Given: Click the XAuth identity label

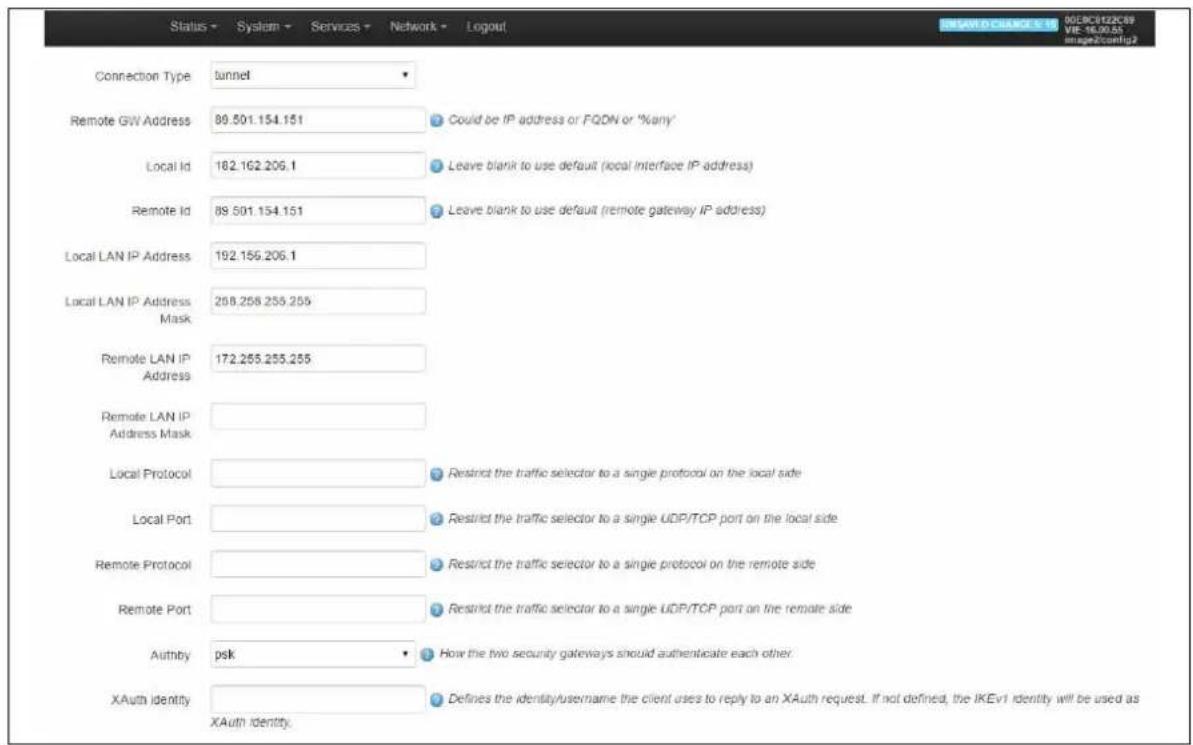Looking at the screenshot, I should click(x=151, y=700).
